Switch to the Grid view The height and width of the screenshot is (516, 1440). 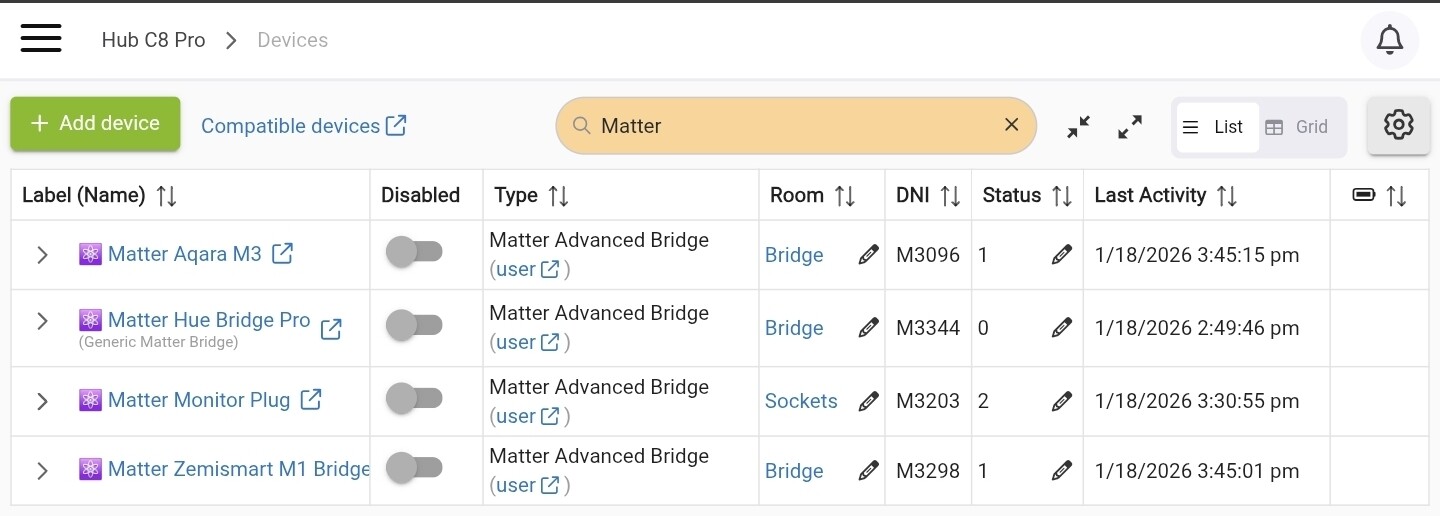coord(1297,127)
